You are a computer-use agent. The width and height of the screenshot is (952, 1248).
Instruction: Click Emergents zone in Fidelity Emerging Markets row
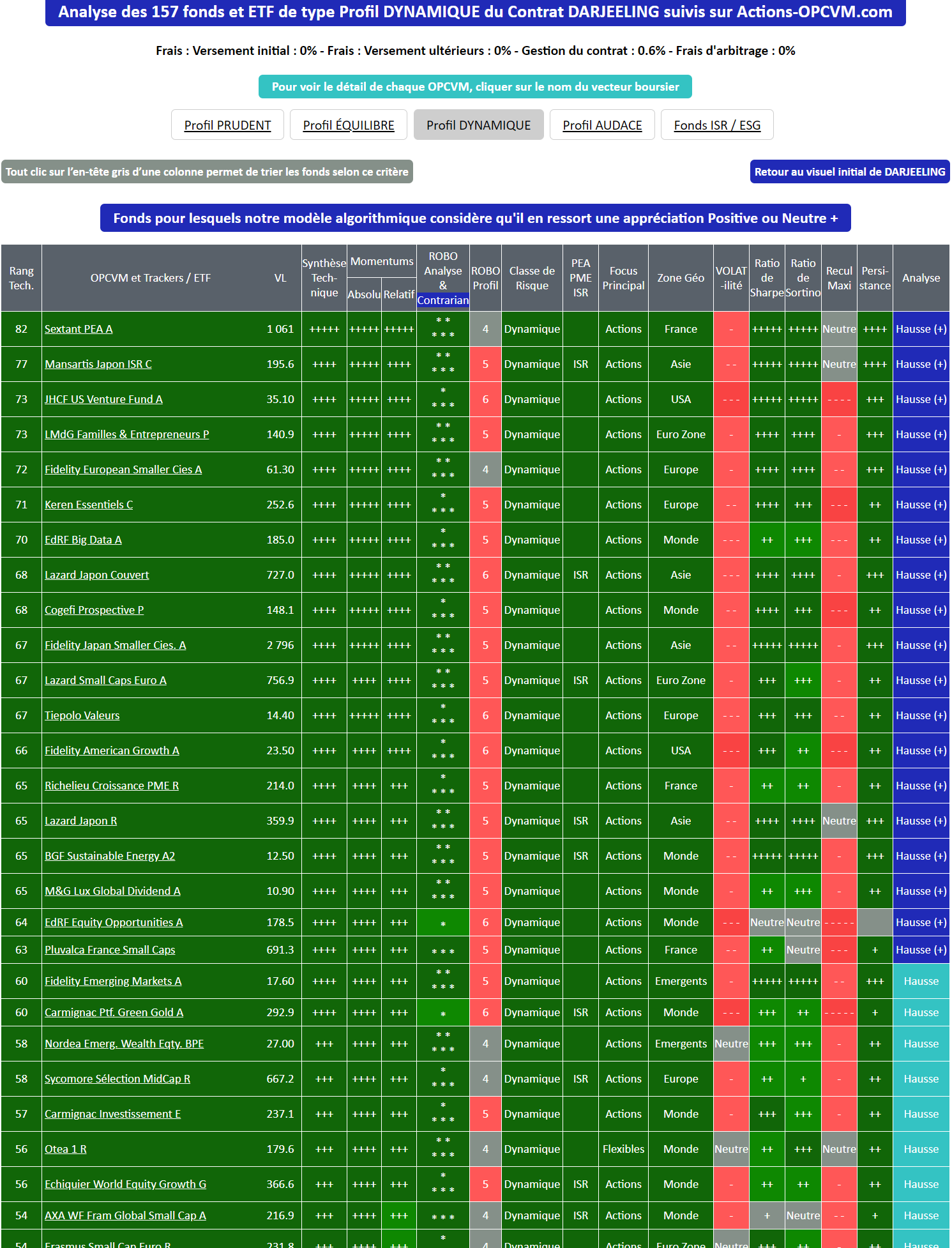click(x=681, y=981)
